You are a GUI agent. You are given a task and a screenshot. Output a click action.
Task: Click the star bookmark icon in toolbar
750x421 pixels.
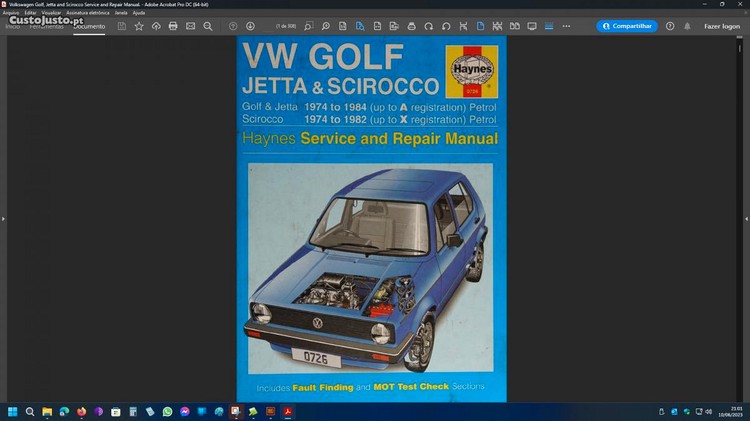139,26
